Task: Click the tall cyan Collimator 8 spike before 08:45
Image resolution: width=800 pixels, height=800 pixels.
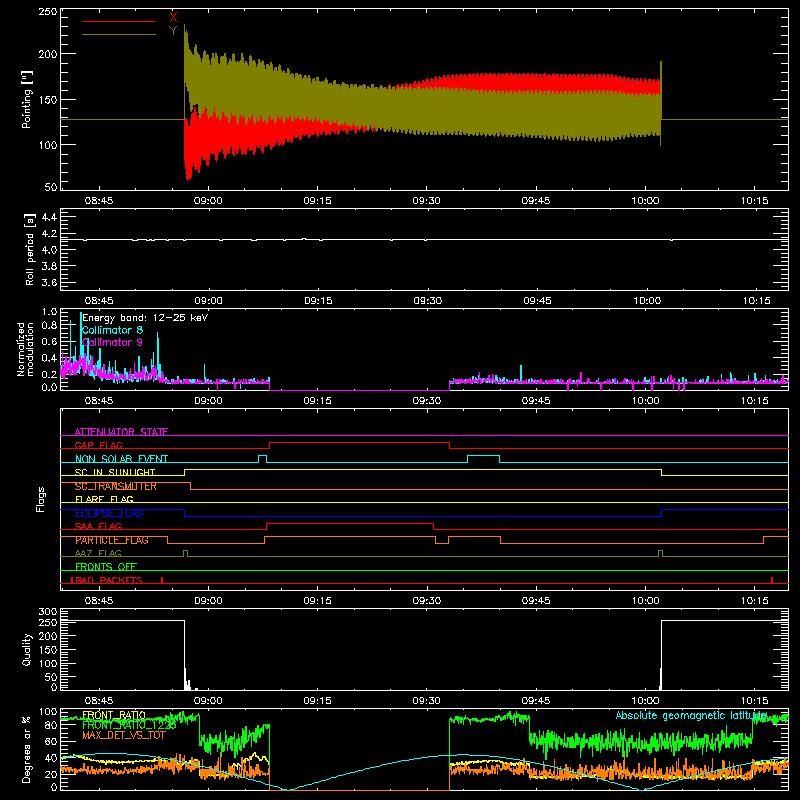Action: (81, 337)
